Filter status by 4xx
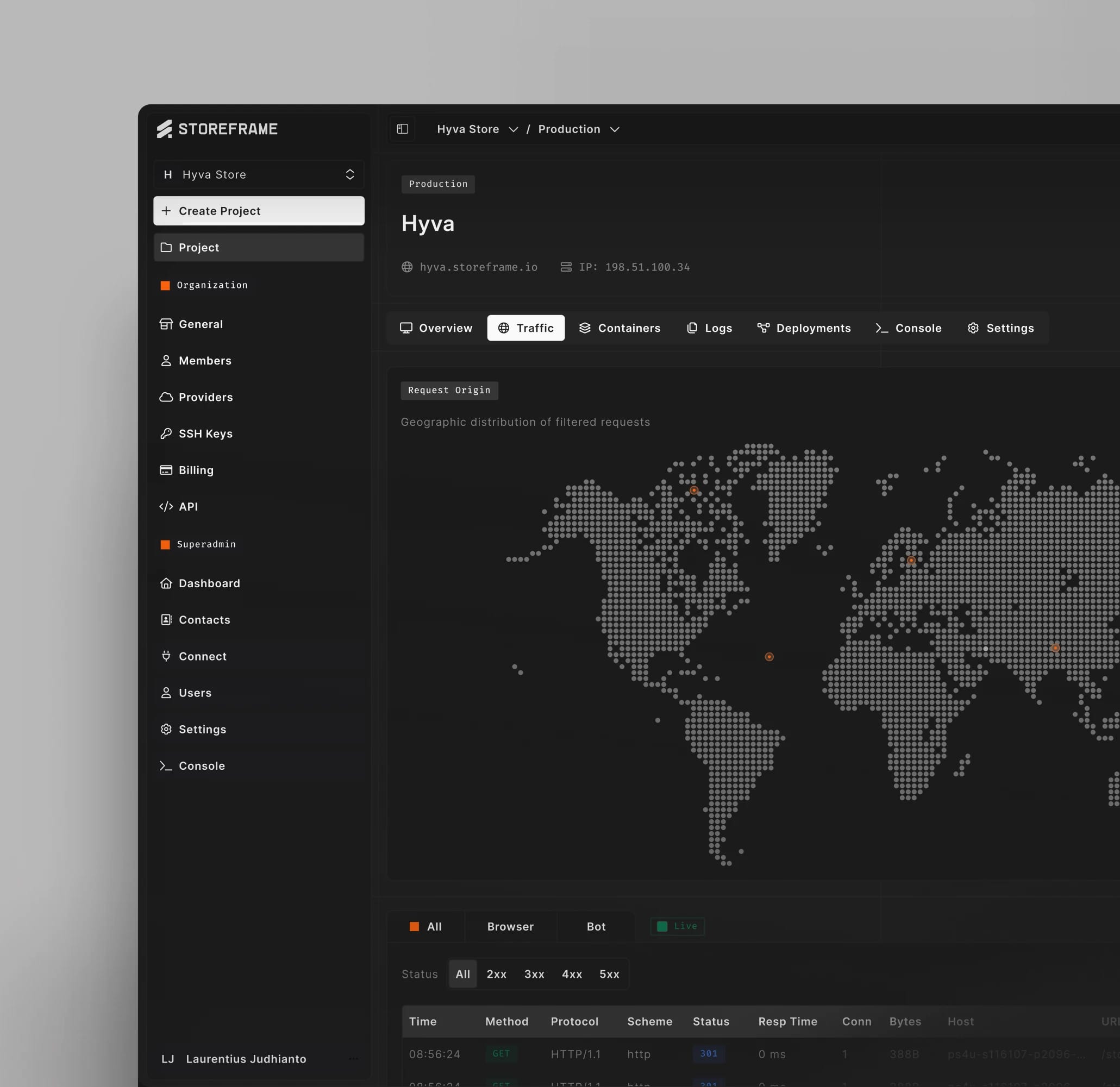This screenshot has width=1120, height=1087. click(572, 974)
